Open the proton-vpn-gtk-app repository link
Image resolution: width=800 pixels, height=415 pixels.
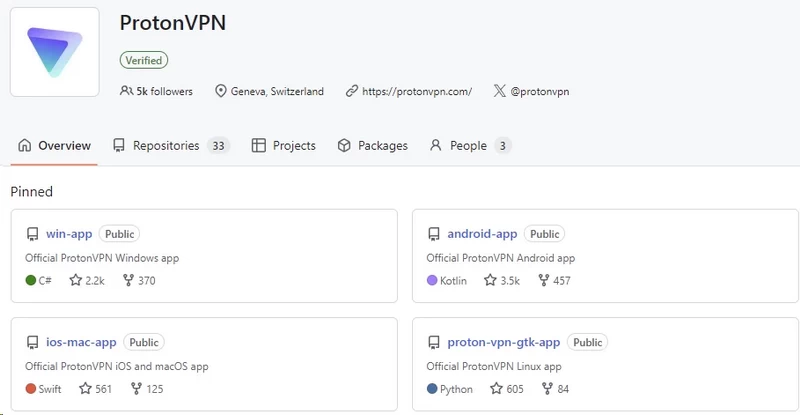[504, 342]
